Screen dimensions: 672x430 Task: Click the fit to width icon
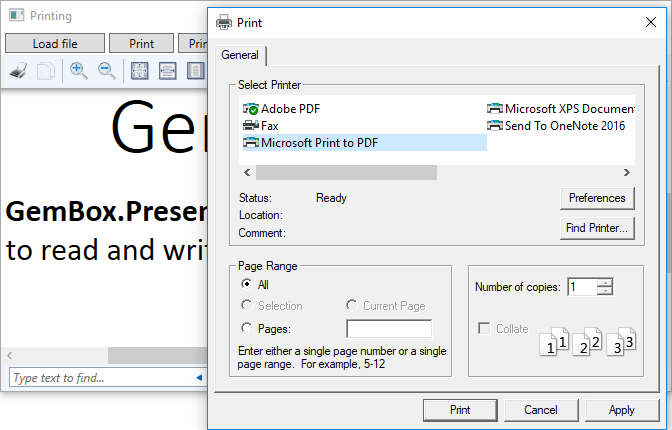(x=168, y=71)
